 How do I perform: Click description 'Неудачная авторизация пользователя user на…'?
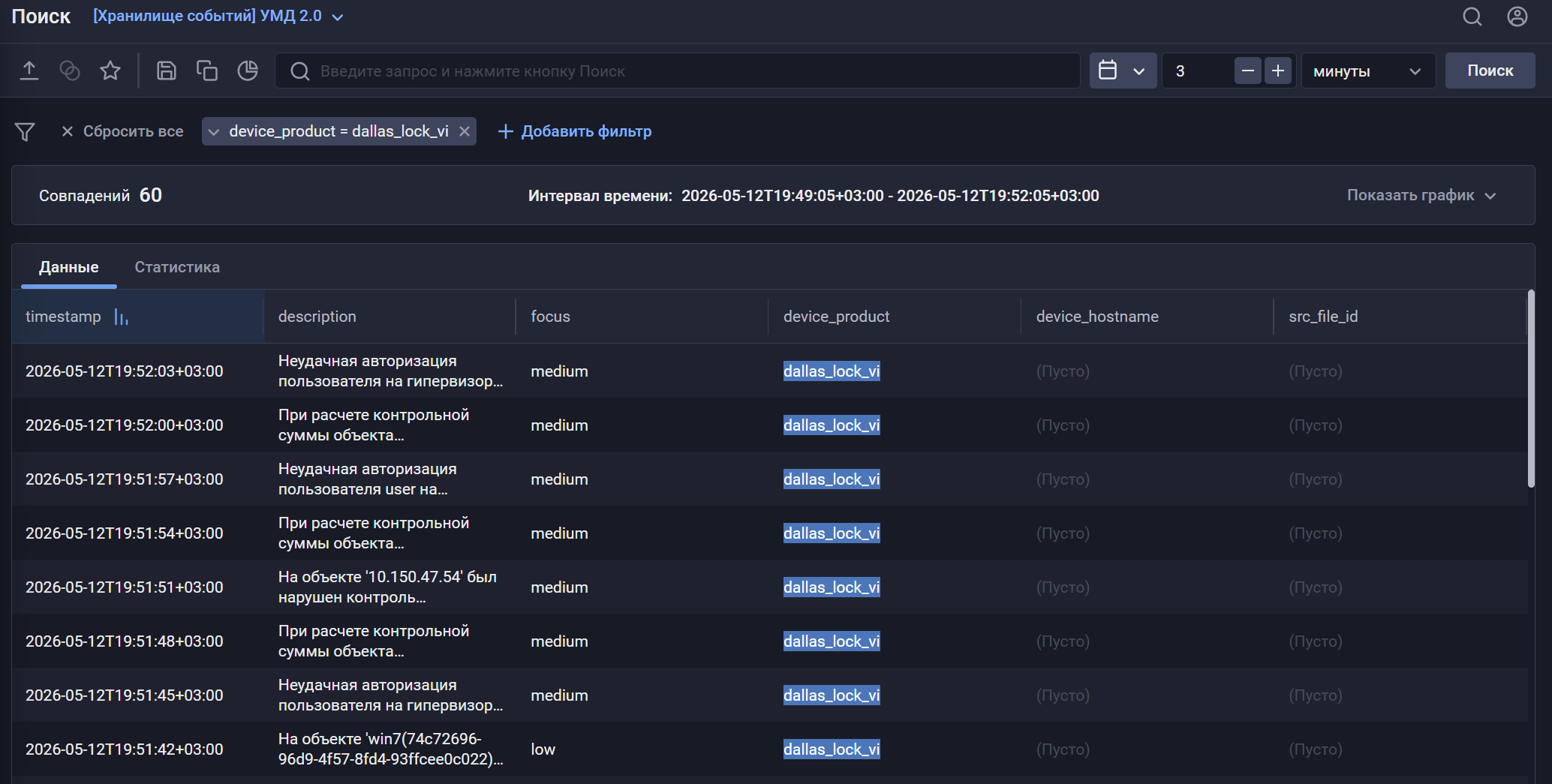(368, 479)
